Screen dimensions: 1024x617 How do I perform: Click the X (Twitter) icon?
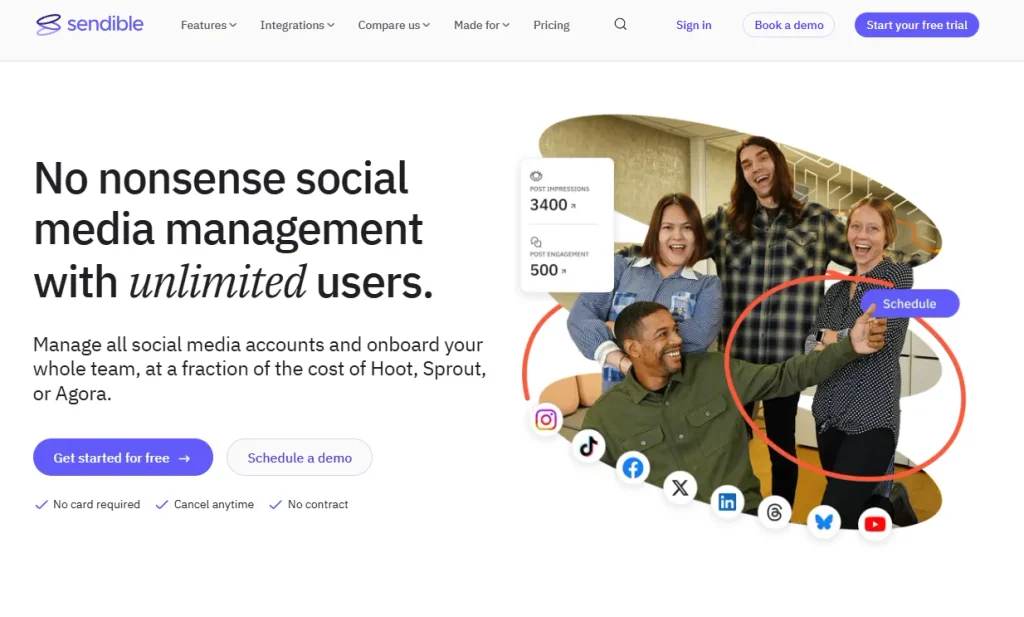click(680, 488)
